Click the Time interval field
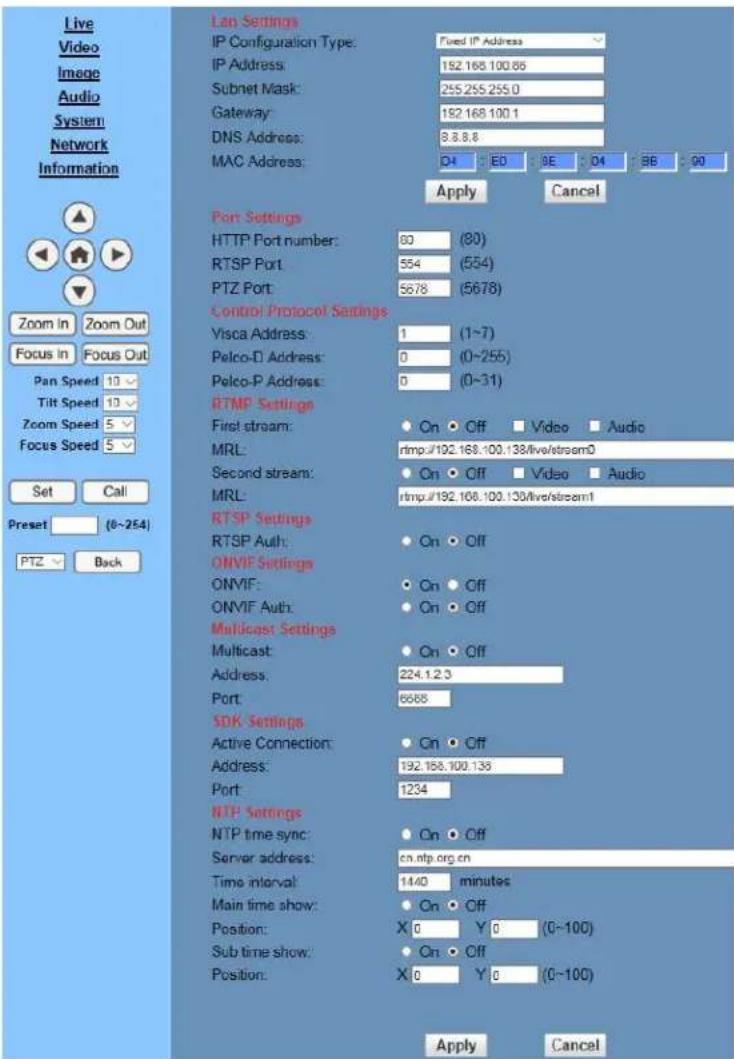 pos(424,882)
